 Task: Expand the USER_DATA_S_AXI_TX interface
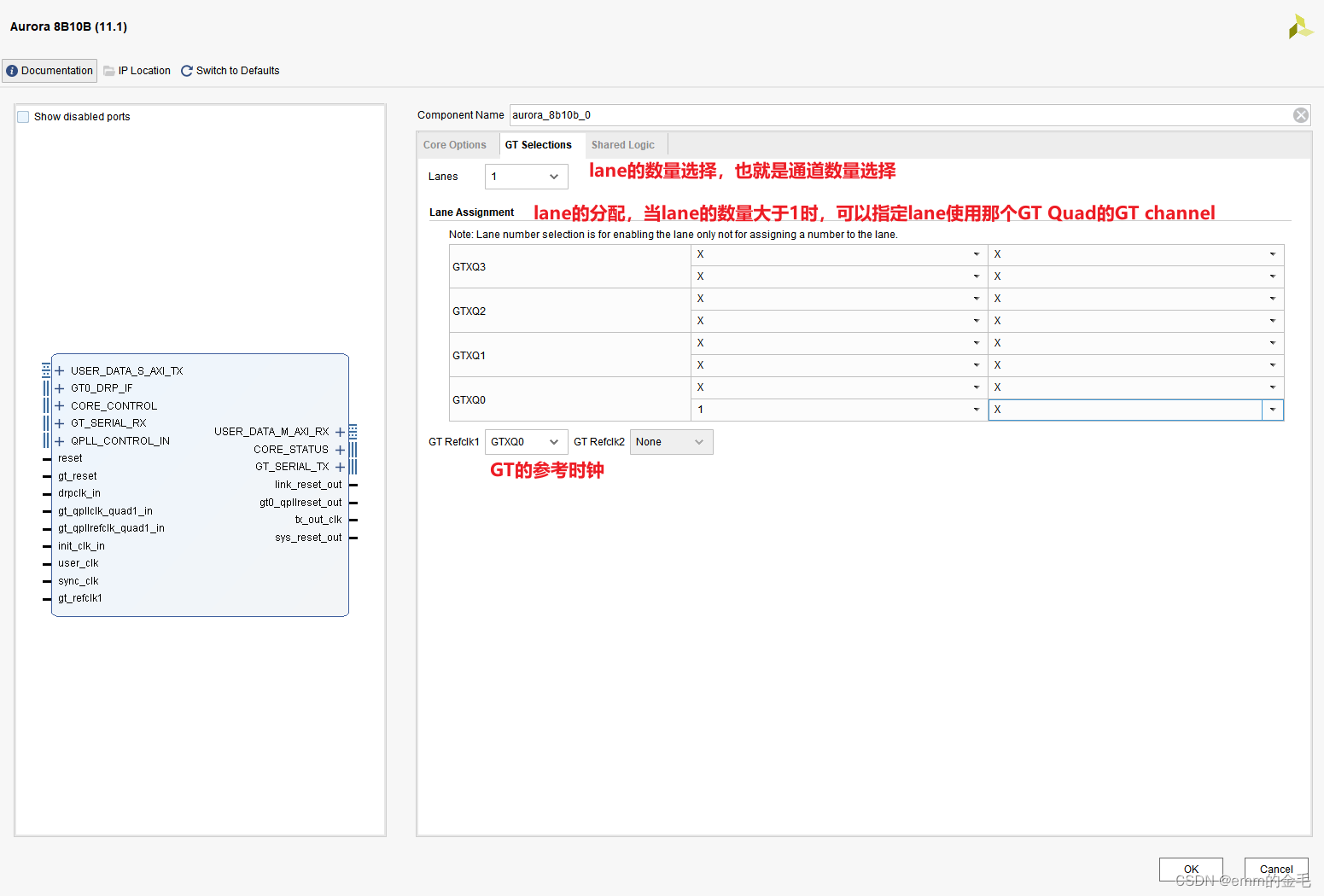coord(59,370)
